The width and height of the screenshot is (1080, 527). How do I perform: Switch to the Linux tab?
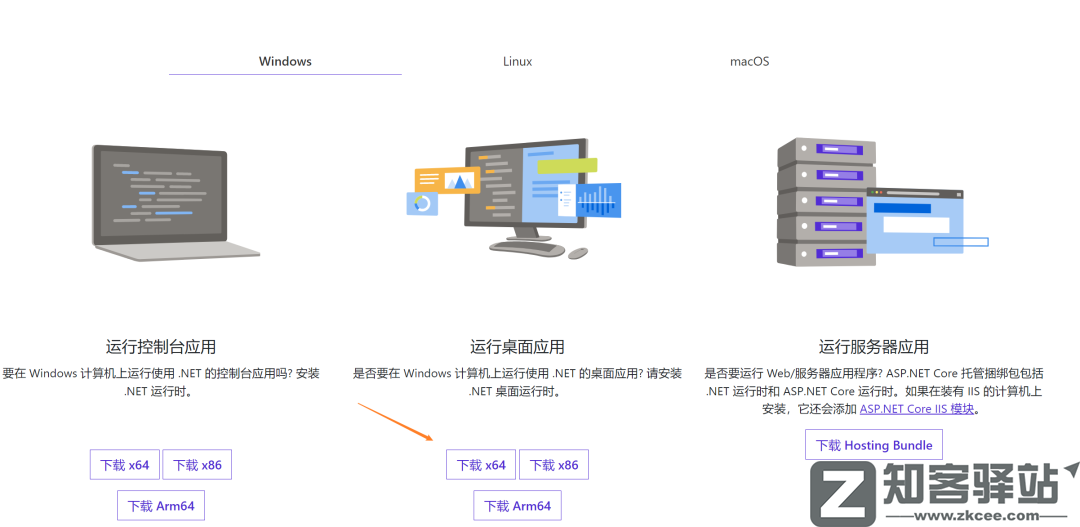(517, 61)
